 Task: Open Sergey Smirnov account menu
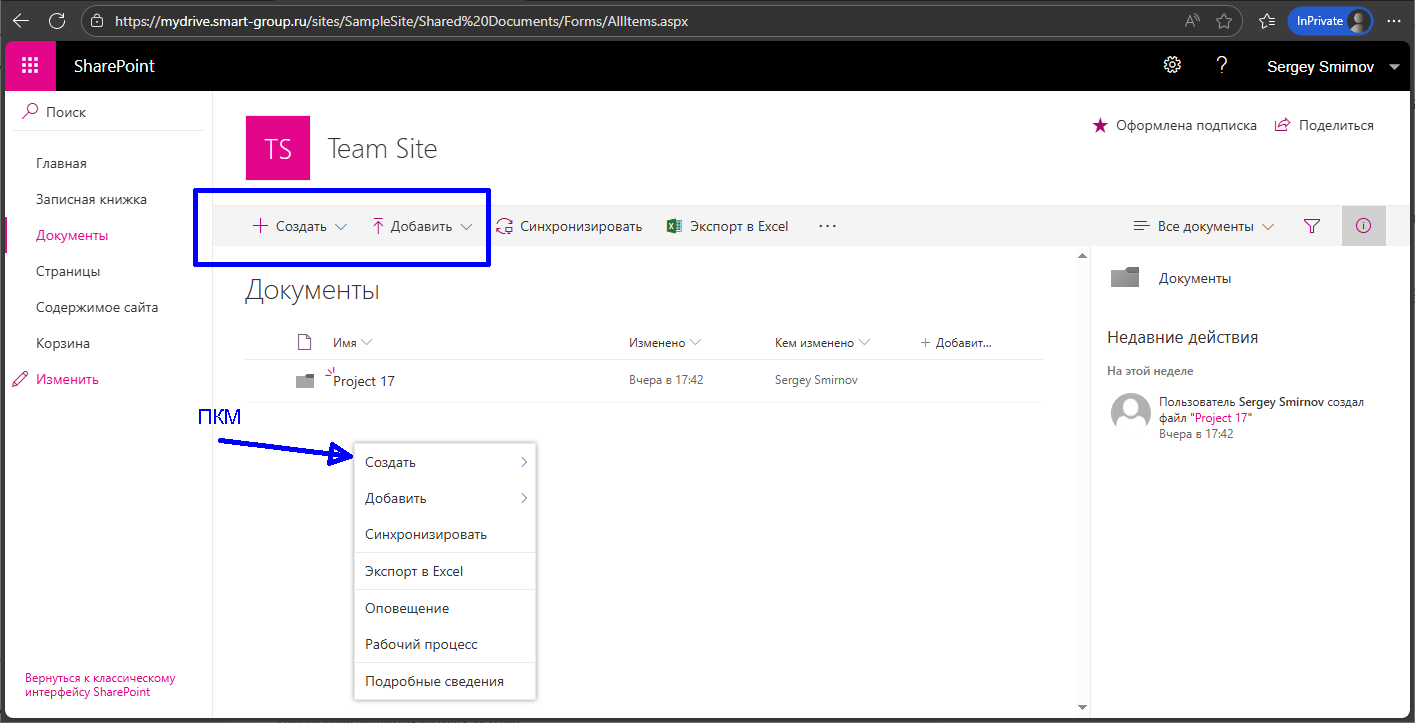[1333, 67]
